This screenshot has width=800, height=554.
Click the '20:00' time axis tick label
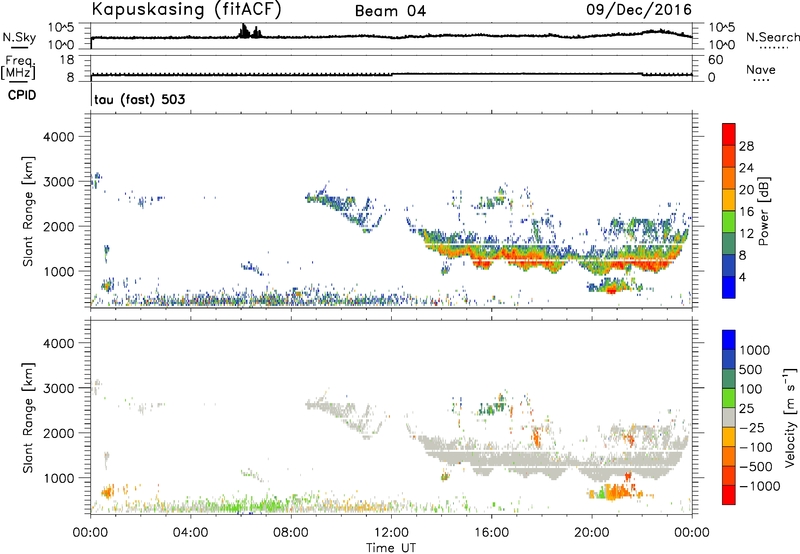pos(592,533)
